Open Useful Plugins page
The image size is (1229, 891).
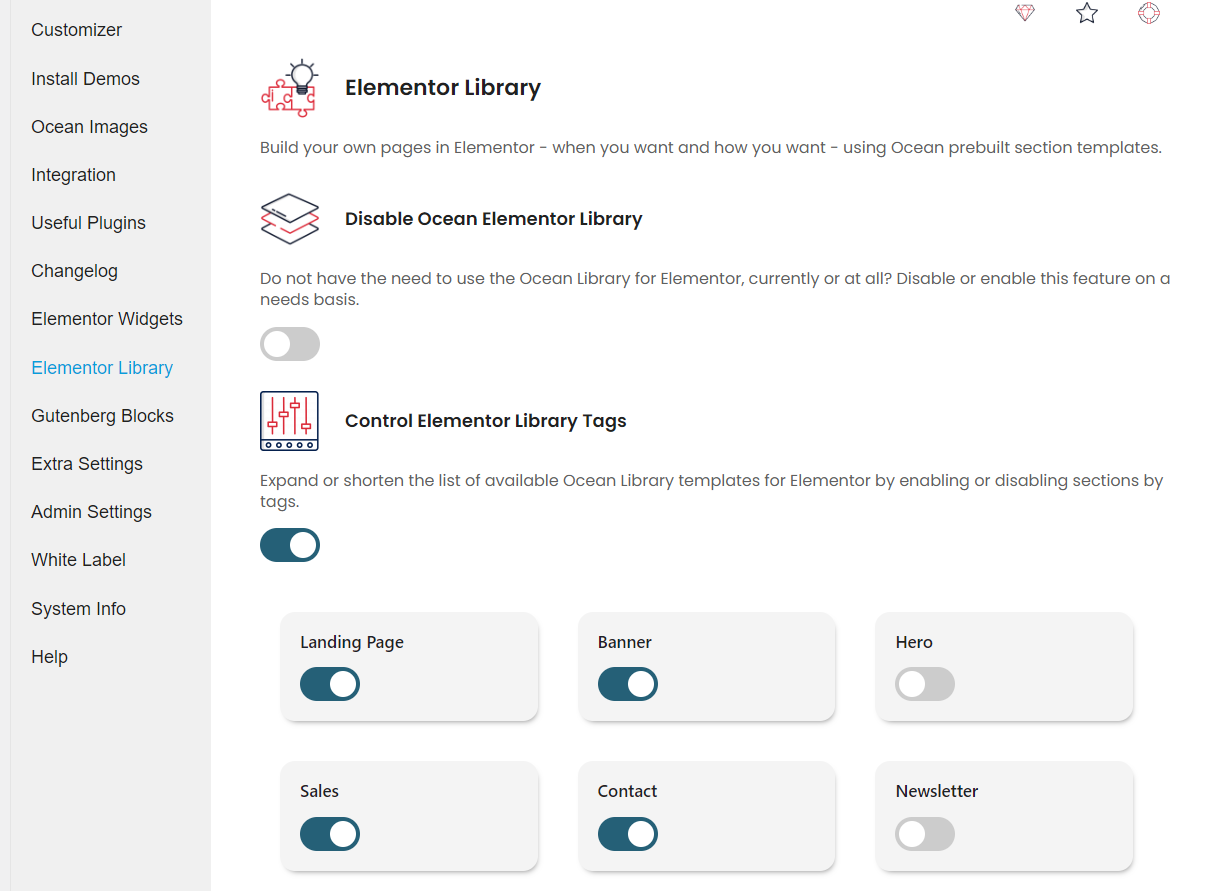tap(89, 223)
